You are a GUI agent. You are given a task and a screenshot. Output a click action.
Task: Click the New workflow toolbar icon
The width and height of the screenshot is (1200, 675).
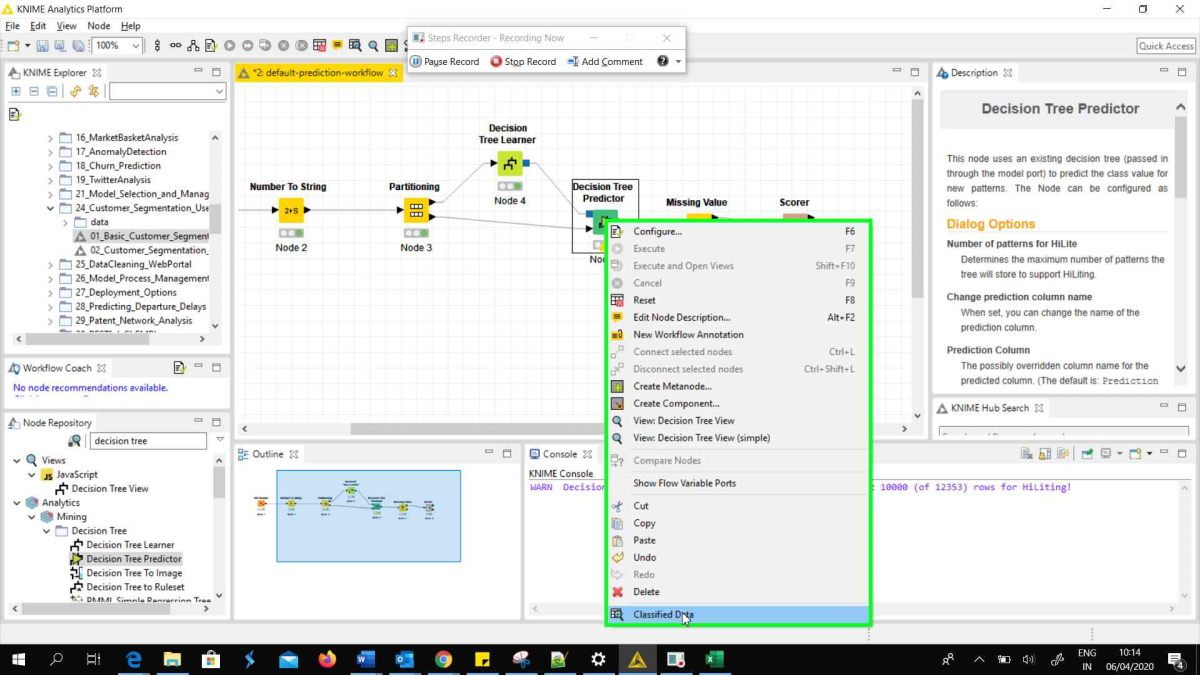coord(13,46)
